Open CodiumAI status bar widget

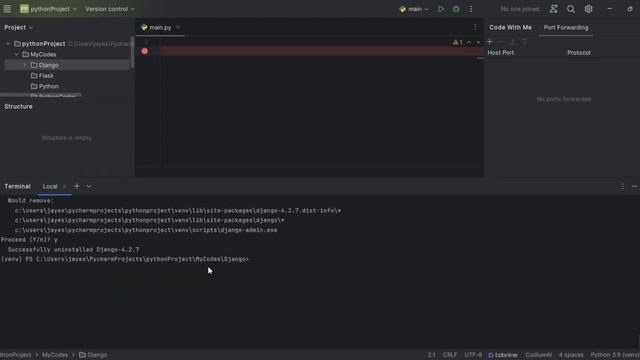tap(538, 355)
